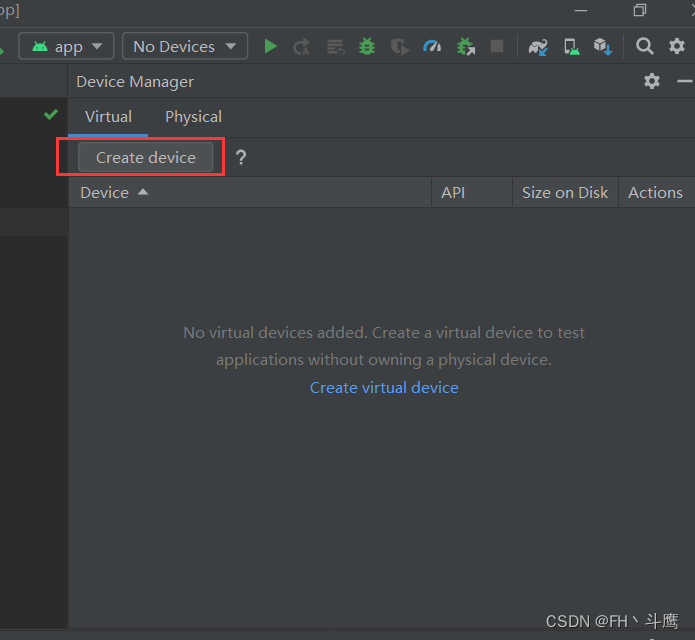Screen dimensions: 695x640
Task: Open the No Devices selector dropdown
Action: (185, 46)
